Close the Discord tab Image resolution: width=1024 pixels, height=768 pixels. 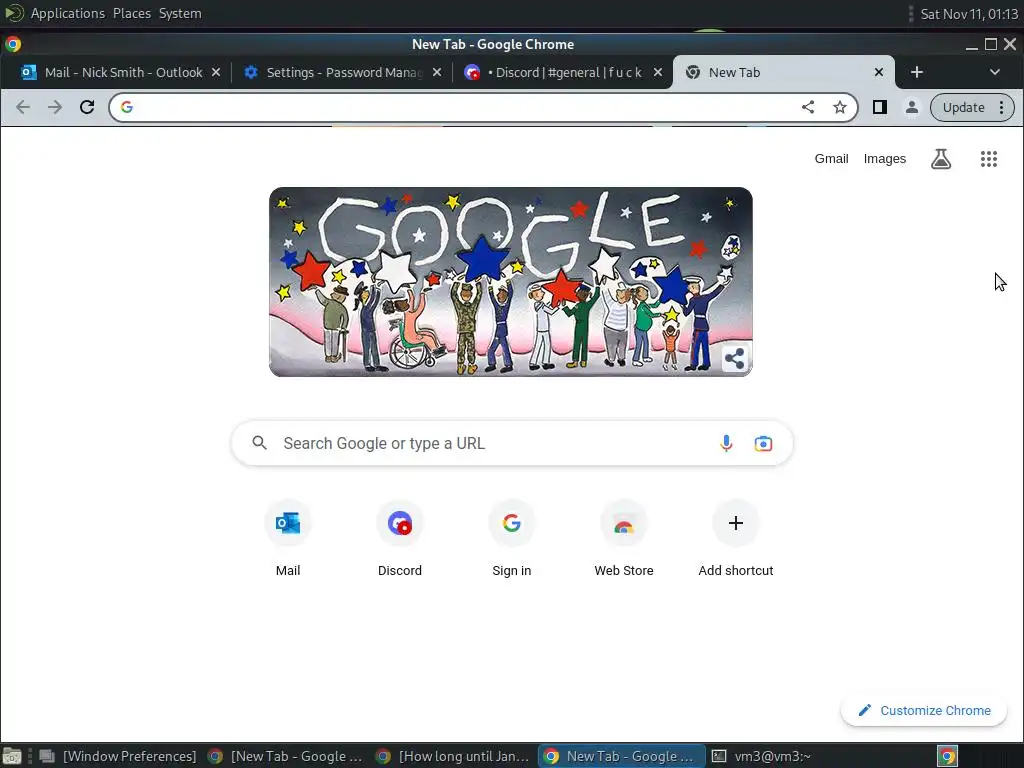658,72
